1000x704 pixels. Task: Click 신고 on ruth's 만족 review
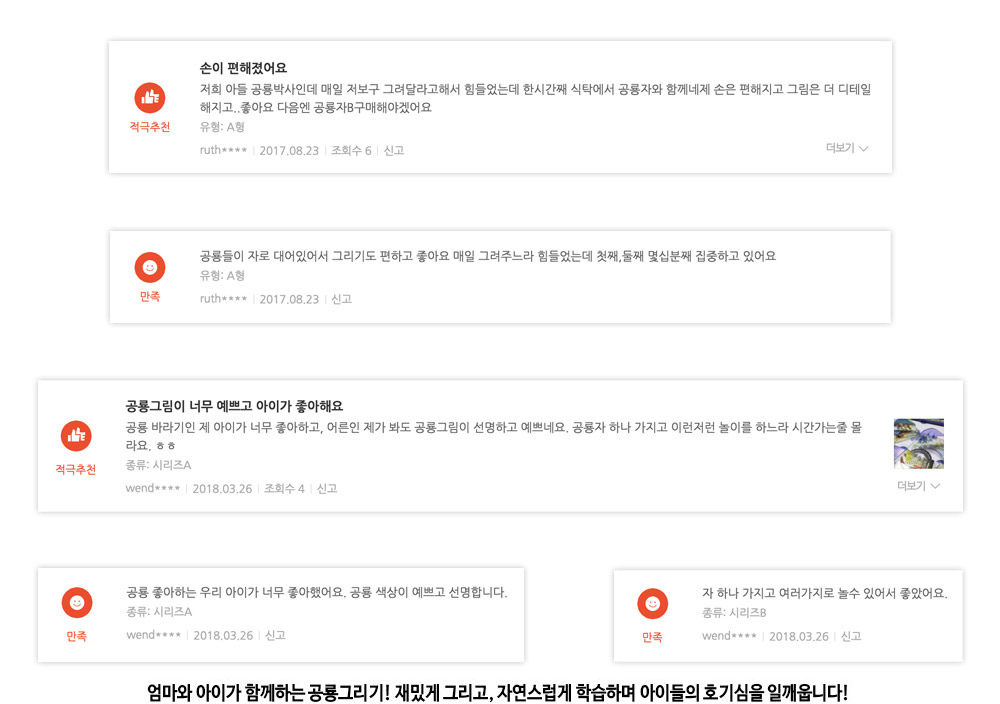341,299
